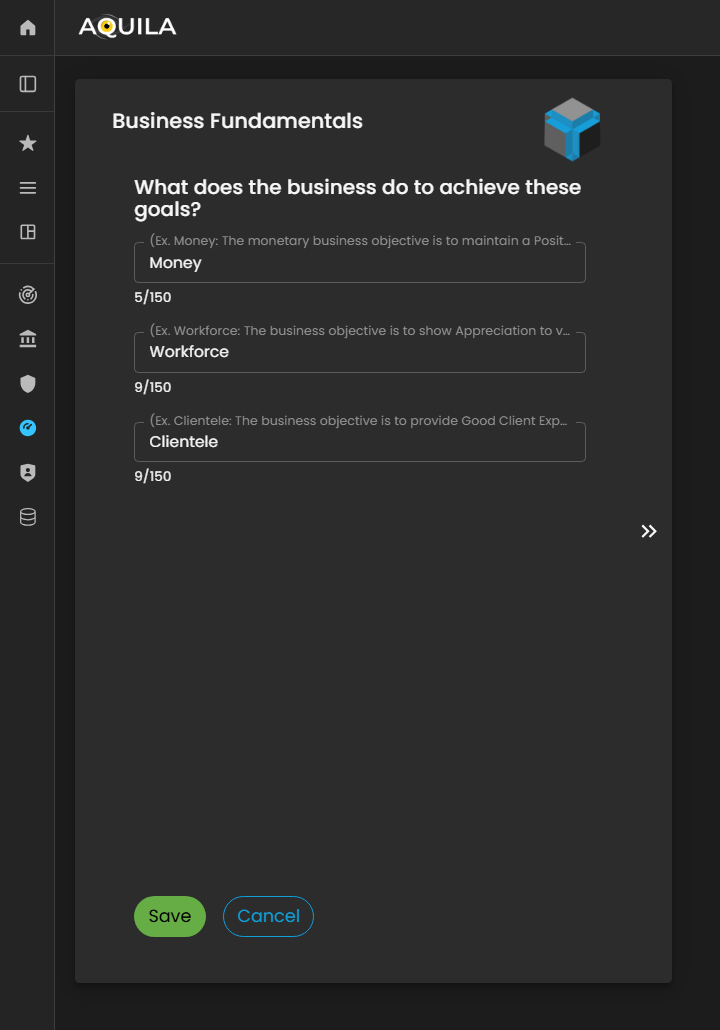Image resolution: width=720 pixels, height=1030 pixels.
Task: Focus the Workforce input field
Action: tap(360, 352)
